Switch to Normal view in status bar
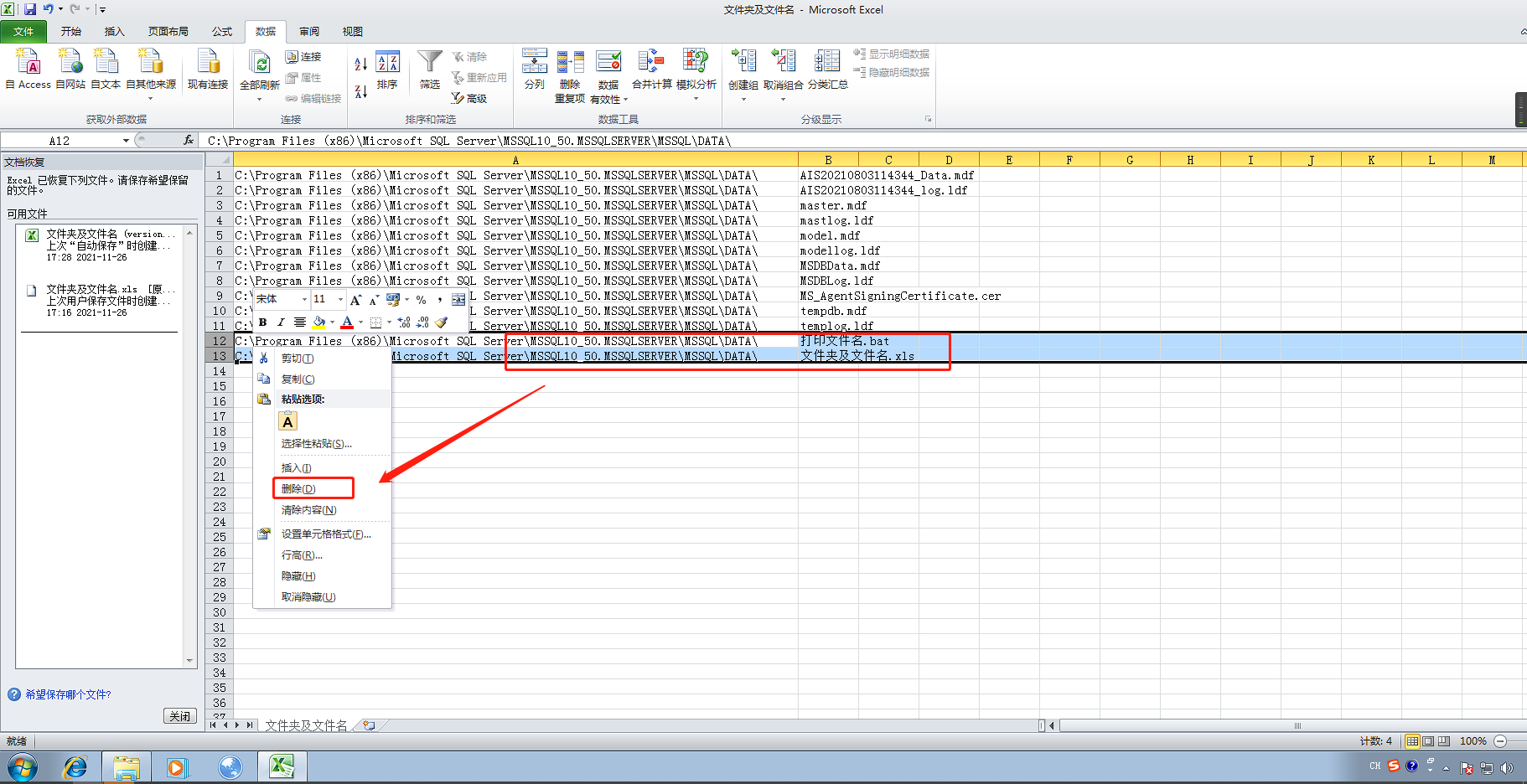The width and height of the screenshot is (1527, 784). (x=1413, y=741)
